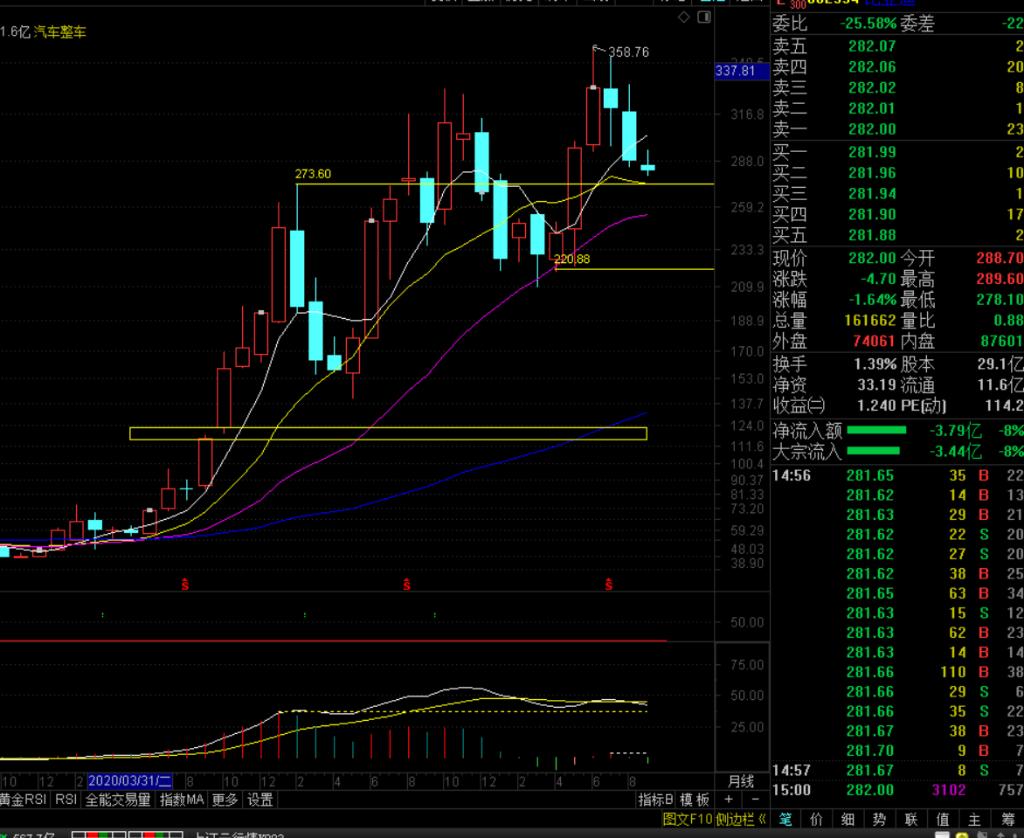Select the 笔 tick detail tab
This screenshot has width=1024, height=838.
tap(785, 820)
